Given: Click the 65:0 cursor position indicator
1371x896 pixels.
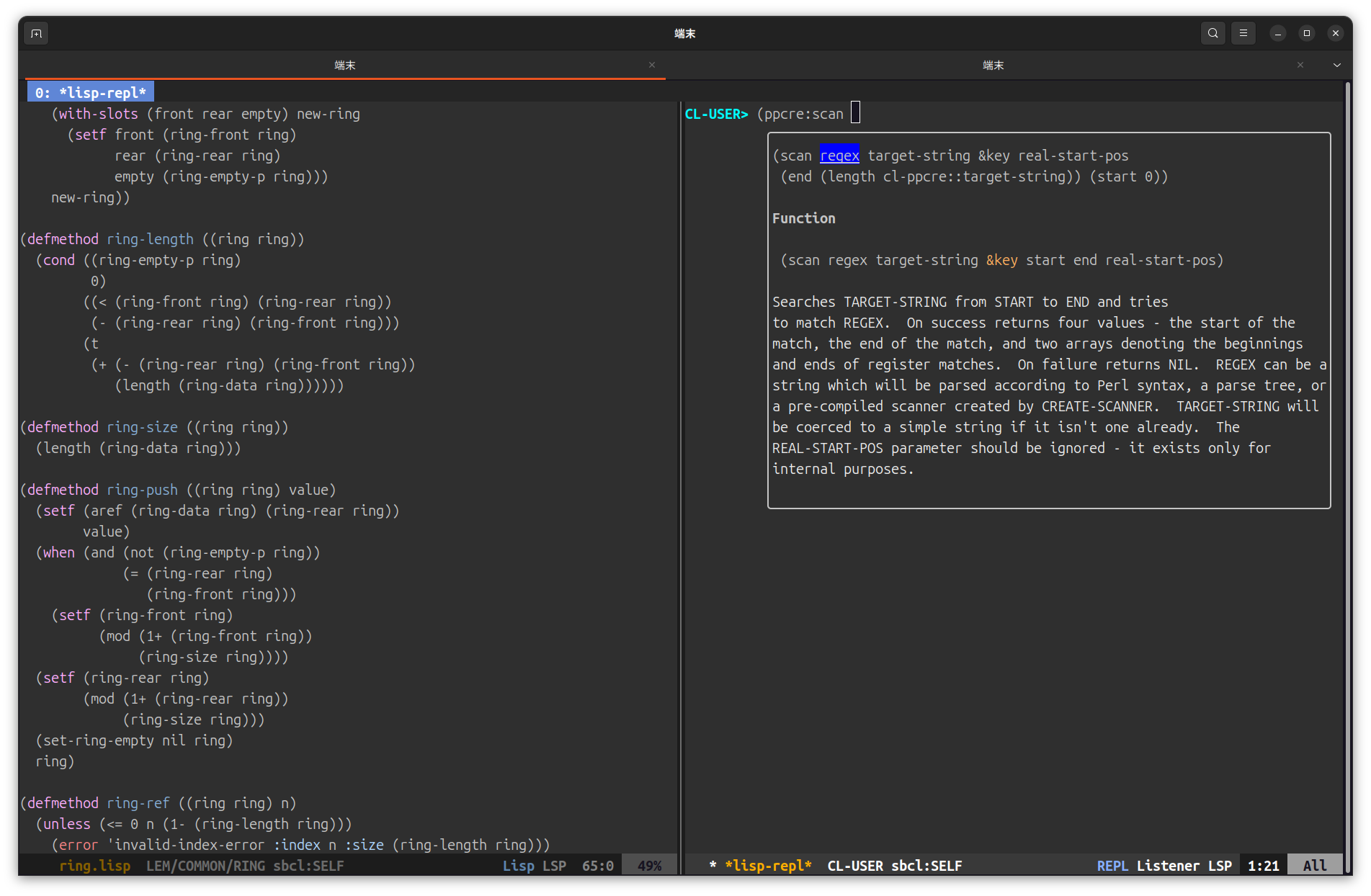Looking at the screenshot, I should [598, 866].
